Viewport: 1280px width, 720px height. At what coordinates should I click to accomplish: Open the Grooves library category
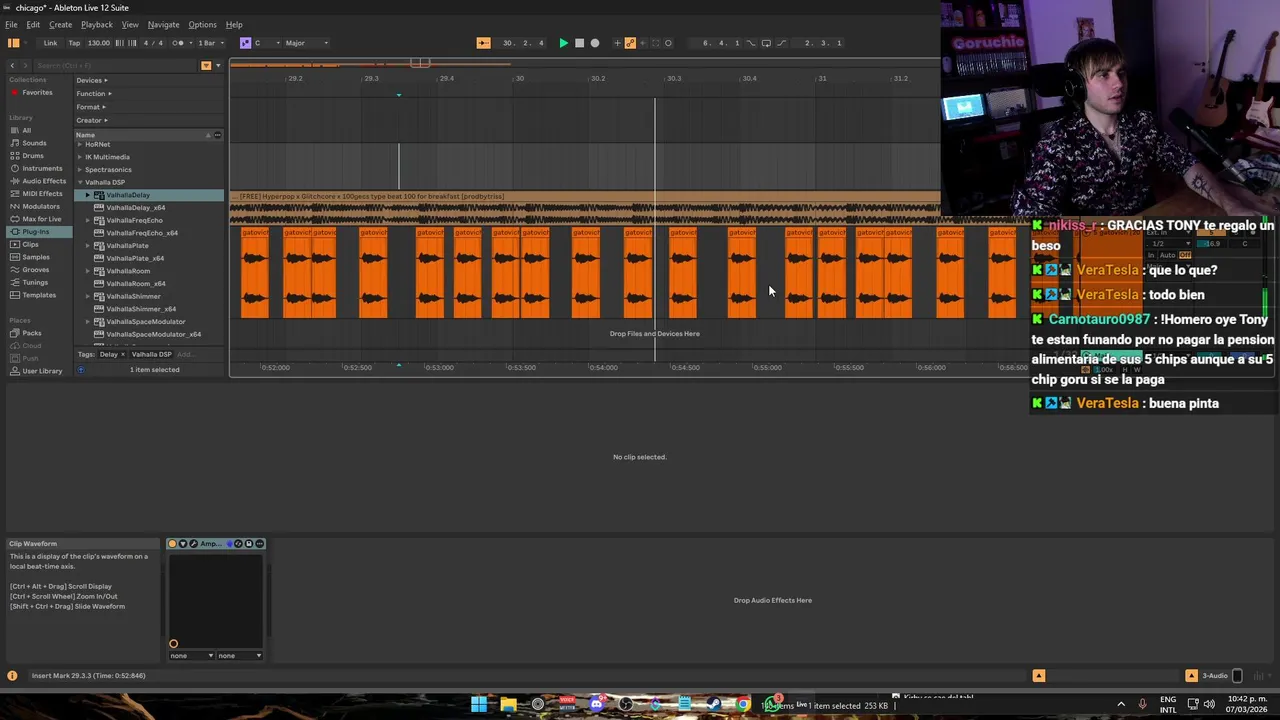click(35, 270)
